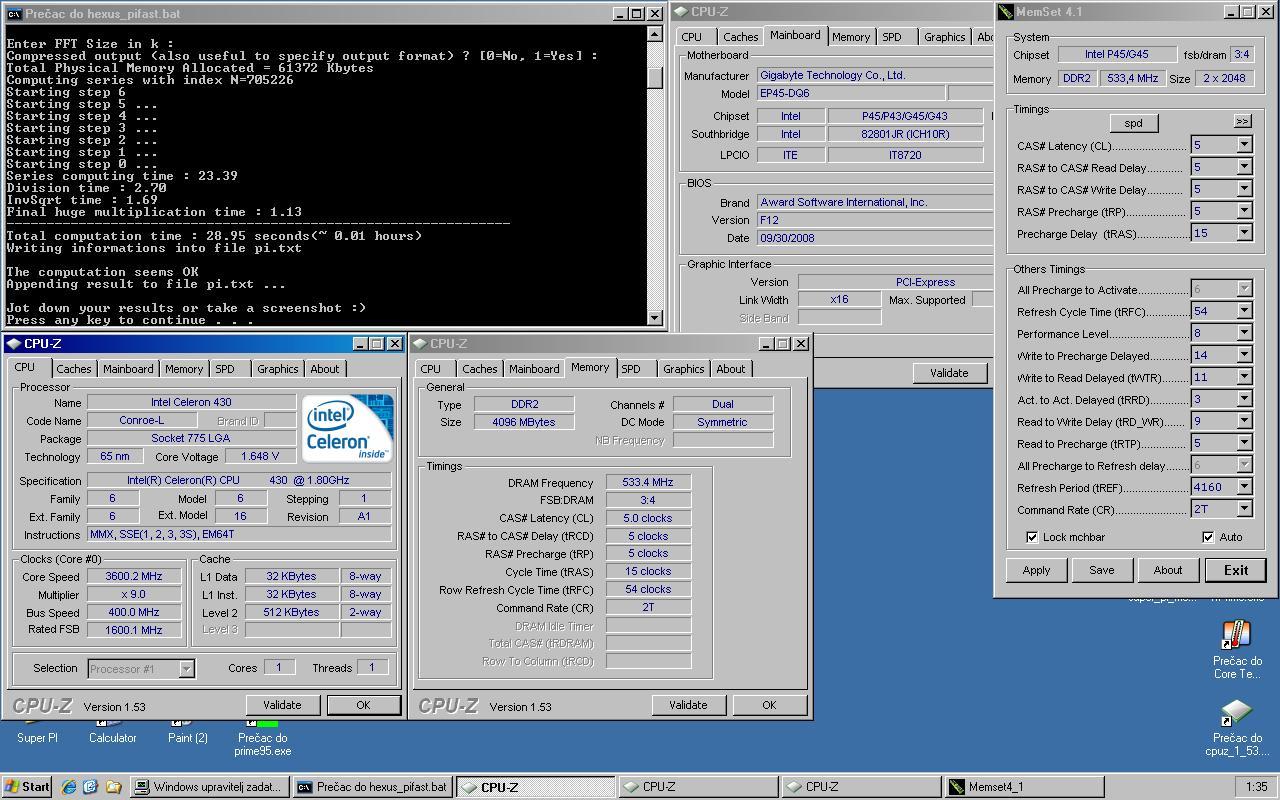Switch to Memset4_1 taskbar item
The height and width of the screenshot is (800, 1280).
pos(1025,787)
